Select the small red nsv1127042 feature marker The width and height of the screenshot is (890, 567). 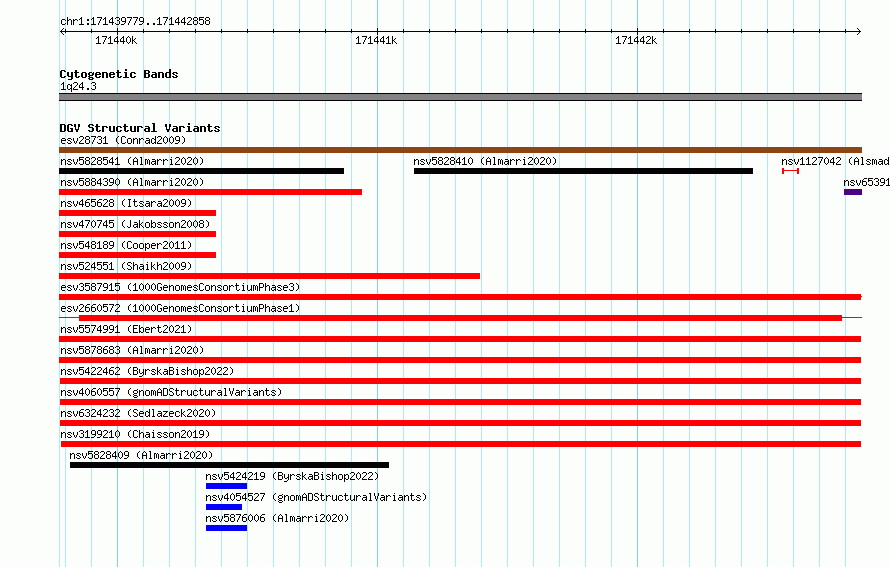[x=790, y=171]
